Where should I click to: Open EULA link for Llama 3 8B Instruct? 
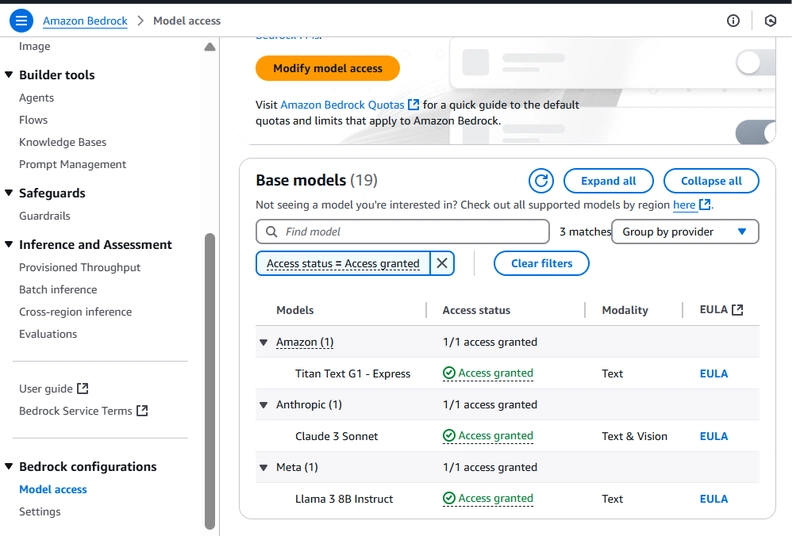pos(714,499)
